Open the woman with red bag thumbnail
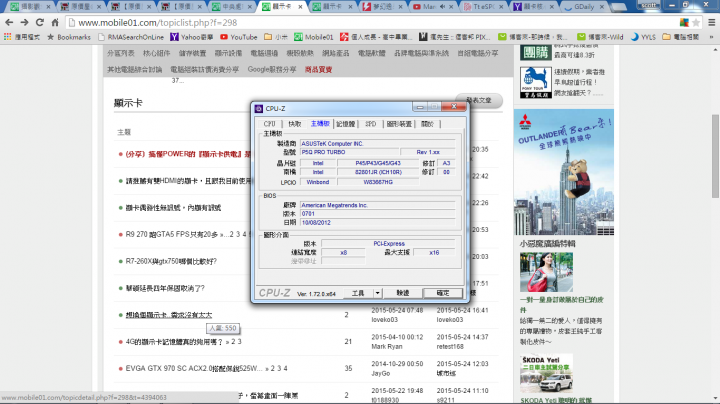Viewport: 720px width, 404px height. pyautogui.click(x=546, y=272)
